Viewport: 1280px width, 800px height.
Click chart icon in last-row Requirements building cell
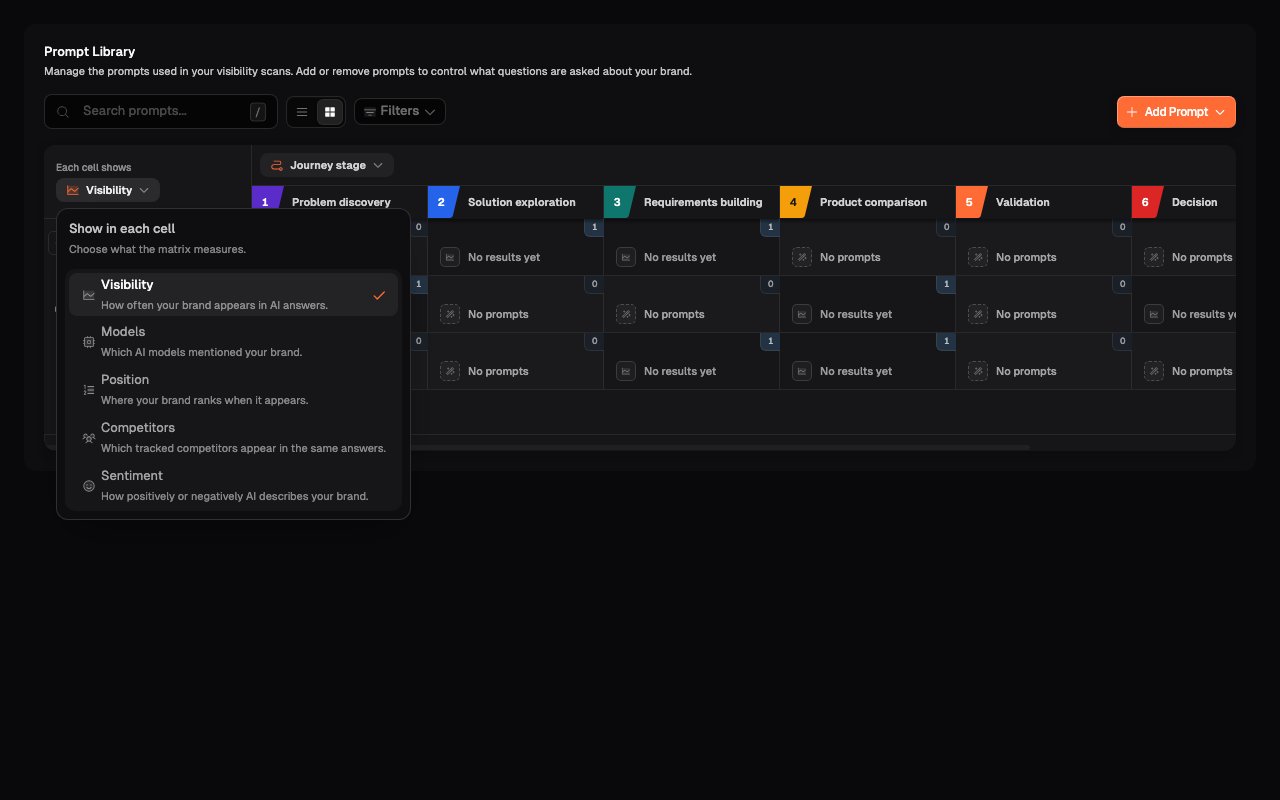(626, 371)
